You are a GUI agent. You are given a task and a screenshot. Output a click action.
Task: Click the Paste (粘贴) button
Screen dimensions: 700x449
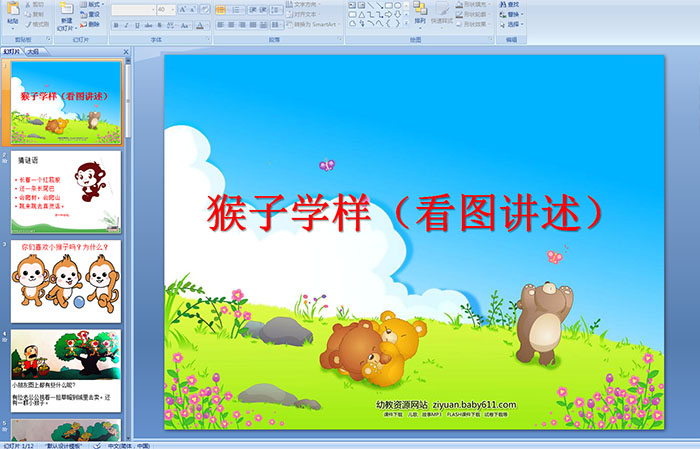(x=13, y=14)
